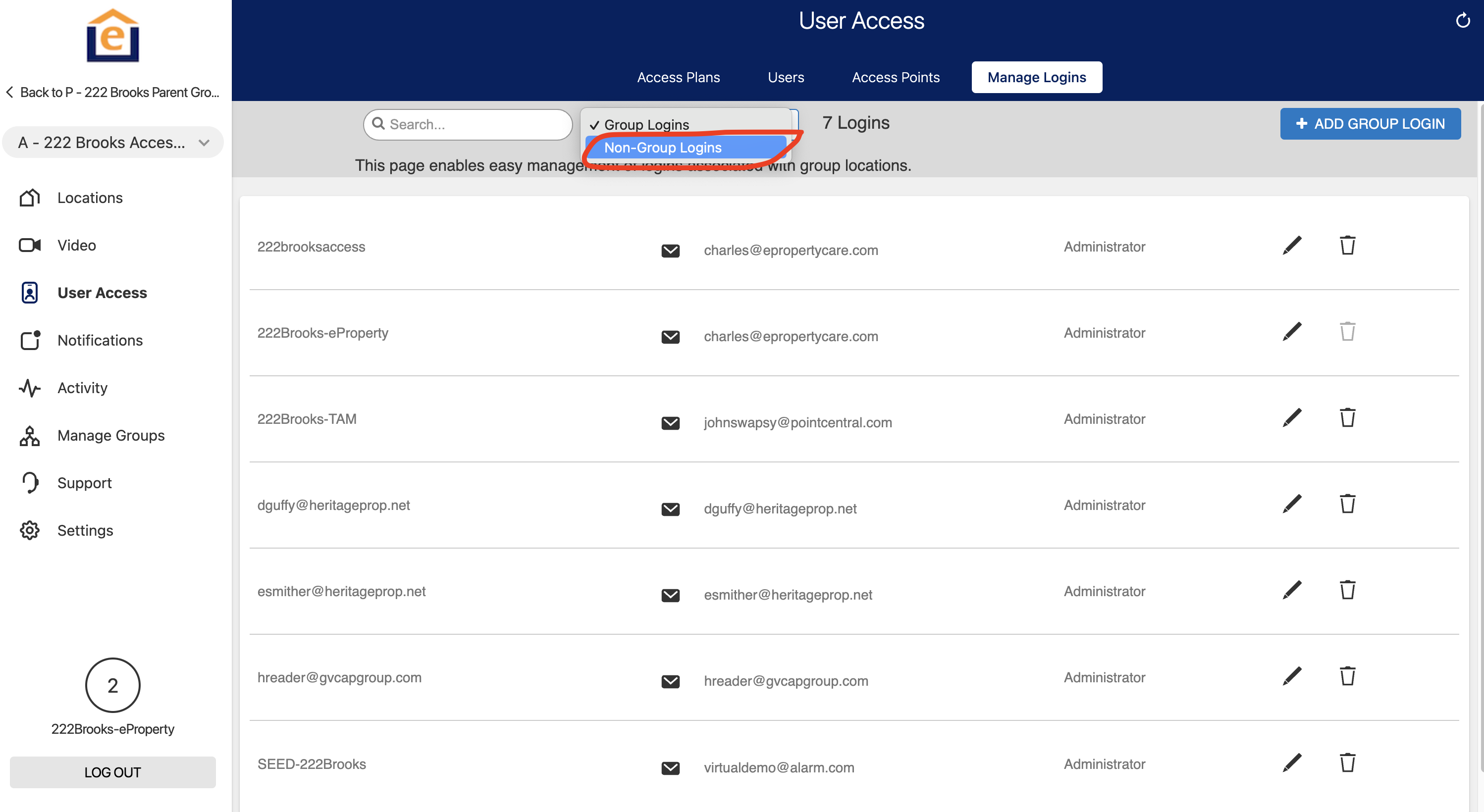This screenshot has width=1484, height=812.
Task: Select the checked Group Logins option
Action: (x=646, y=124)
